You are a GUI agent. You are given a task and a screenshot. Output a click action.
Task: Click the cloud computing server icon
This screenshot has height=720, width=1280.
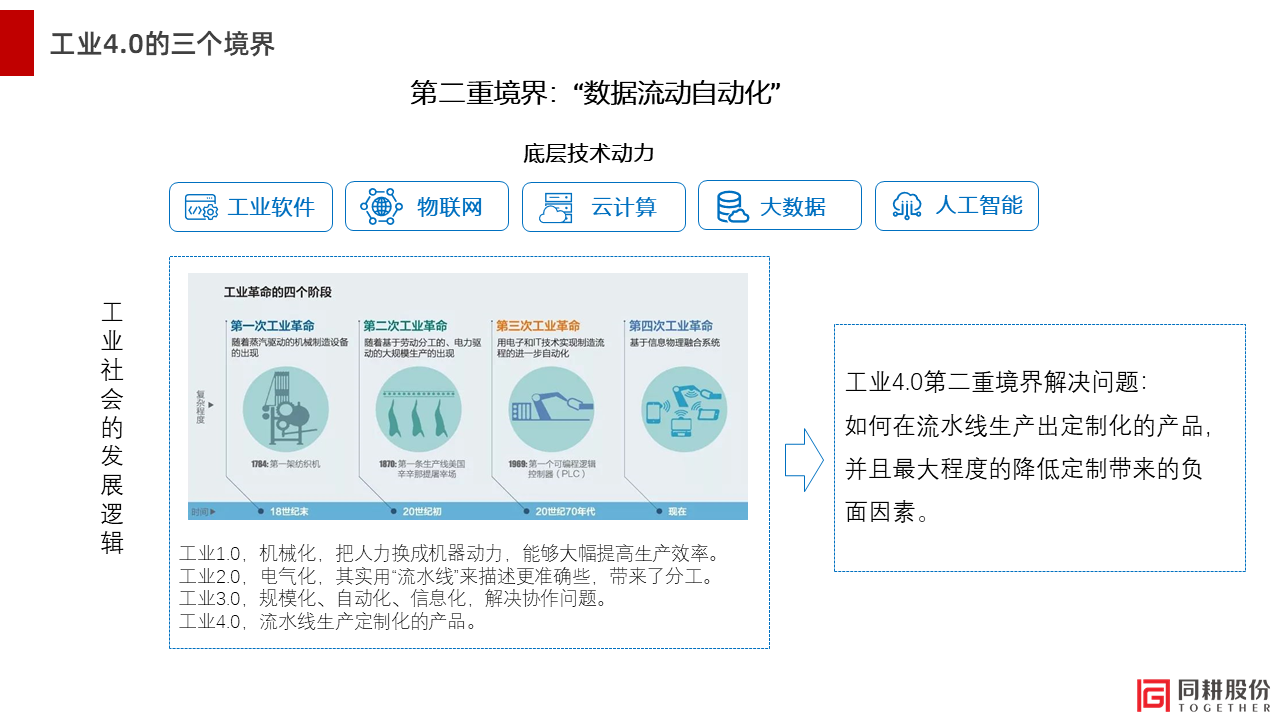(556, 207)
